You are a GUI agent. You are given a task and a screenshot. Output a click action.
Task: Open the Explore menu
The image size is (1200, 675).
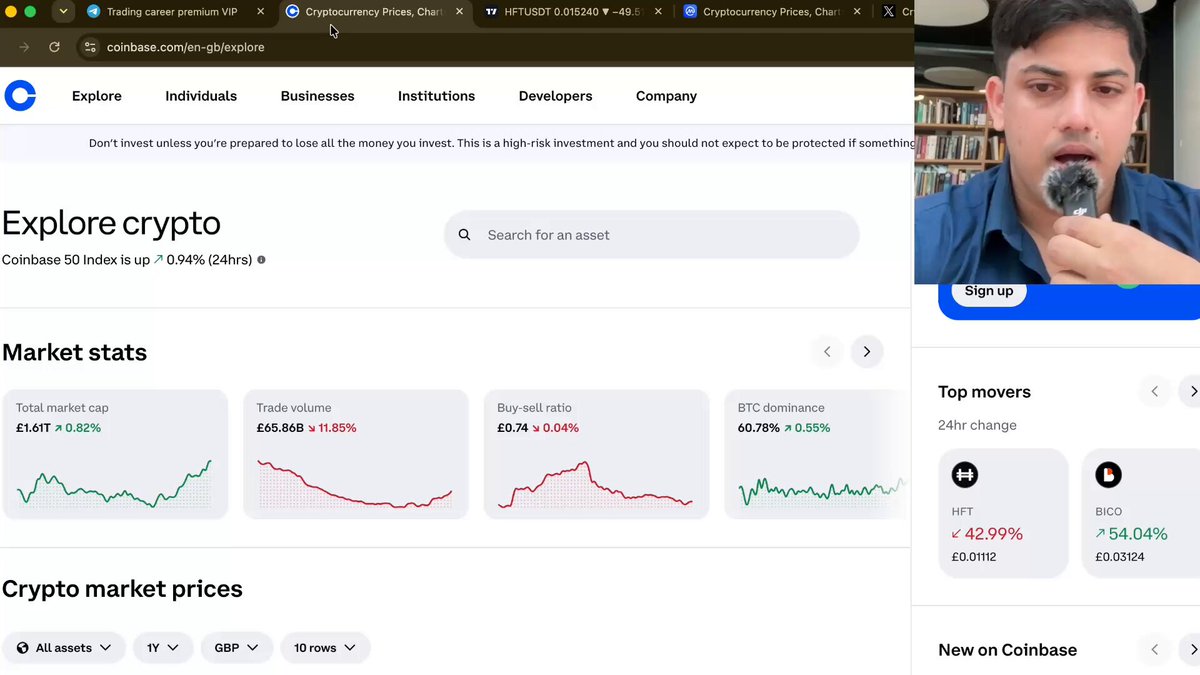click(97, 96)
